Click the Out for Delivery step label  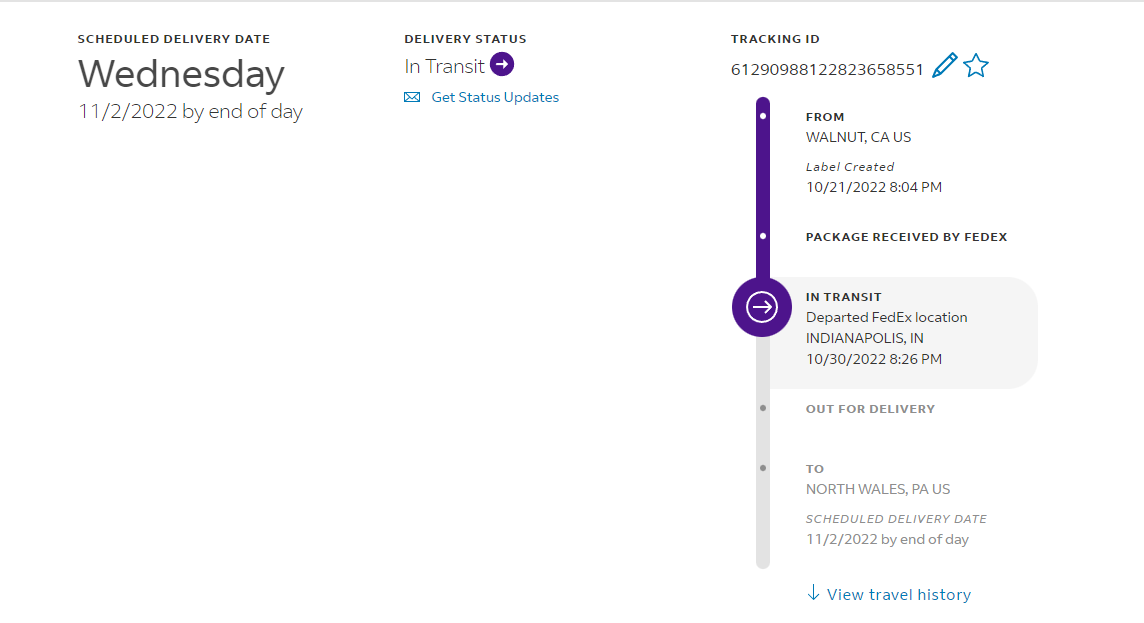[x=870, y=408]
